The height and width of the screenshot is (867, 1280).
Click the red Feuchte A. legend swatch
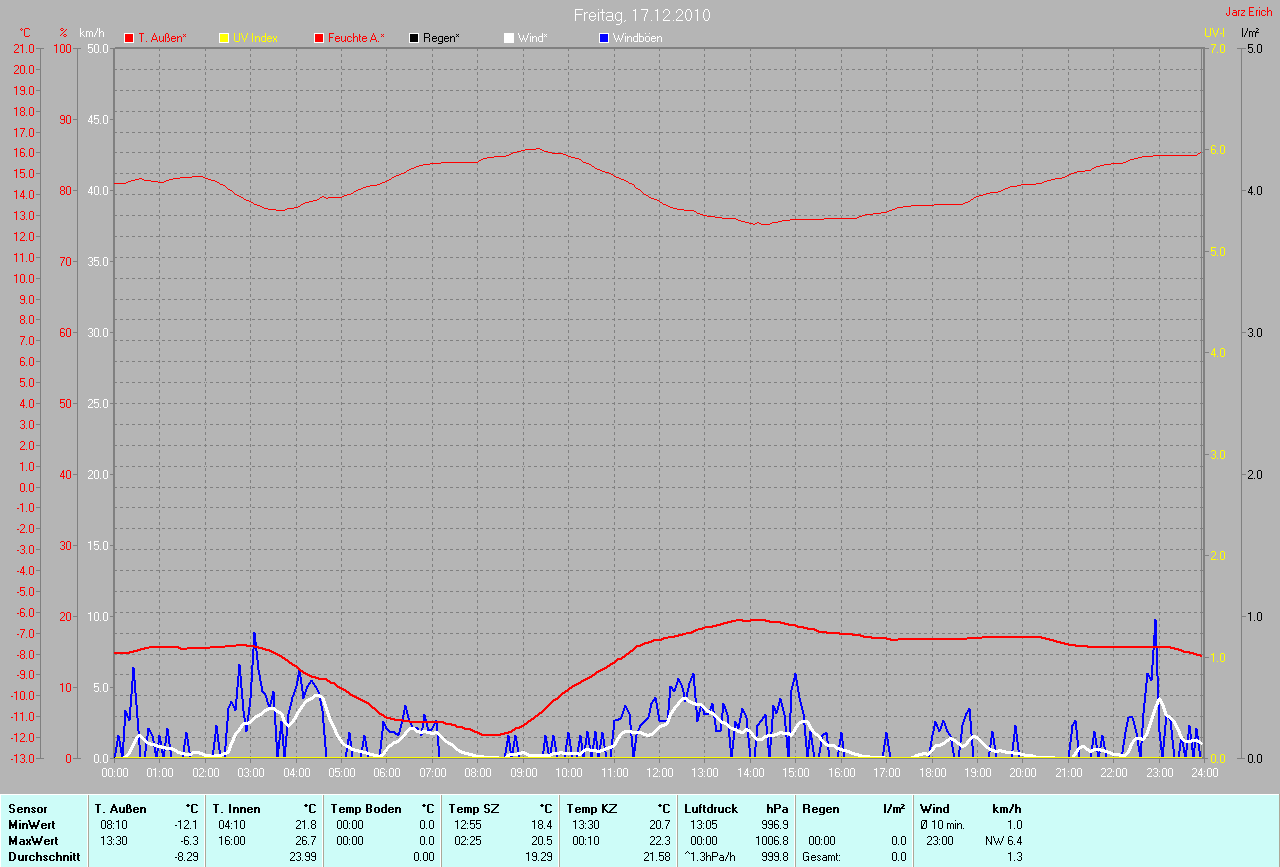point(319,38)
